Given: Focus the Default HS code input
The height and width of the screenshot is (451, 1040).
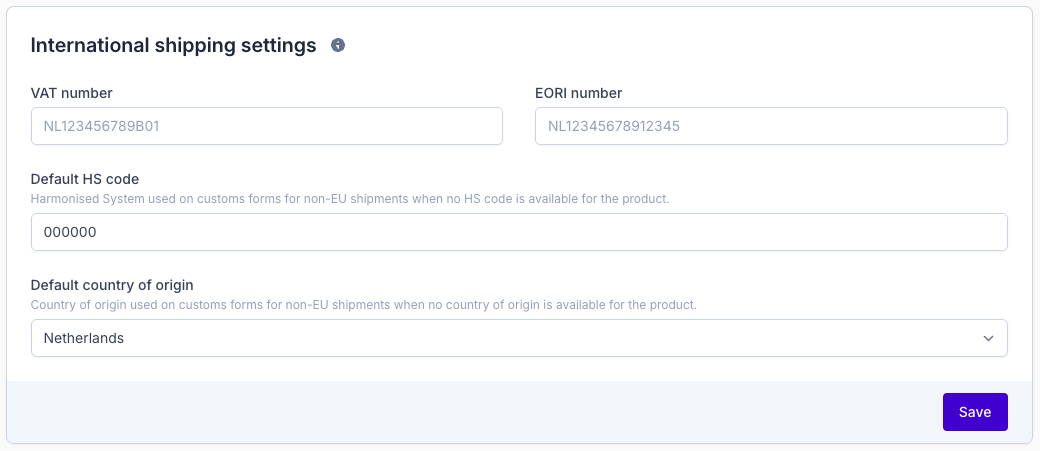Looking at the screenshot, I should pos(519,232).
